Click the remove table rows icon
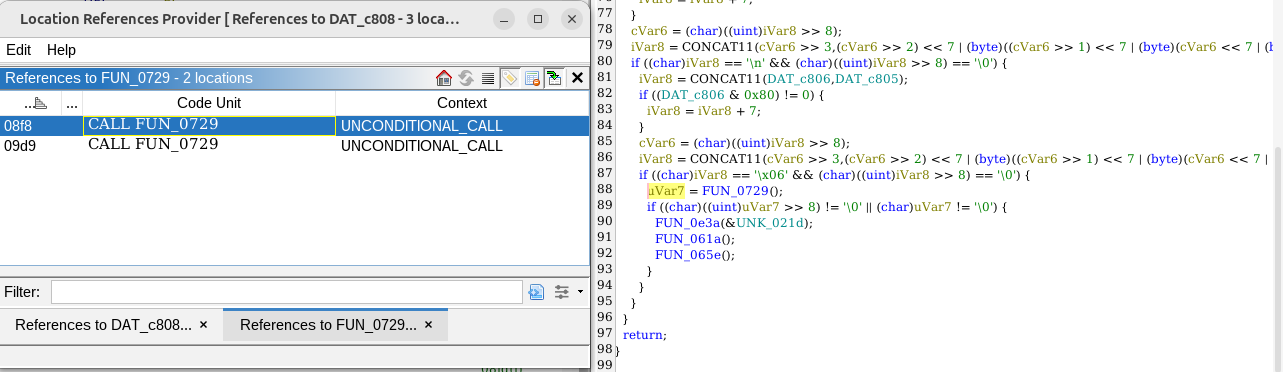 click(x=532, y=78)
